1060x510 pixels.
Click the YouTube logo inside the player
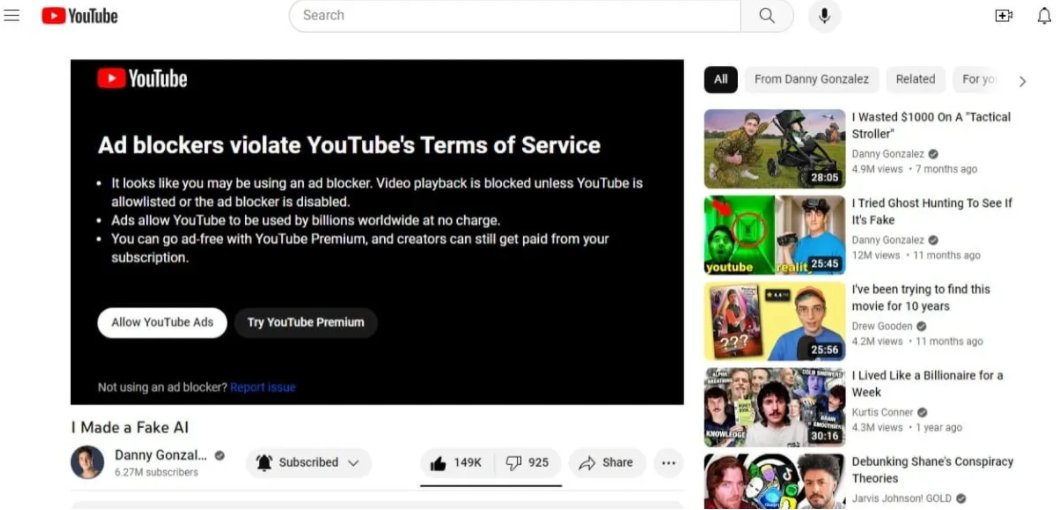click(142, 79)
